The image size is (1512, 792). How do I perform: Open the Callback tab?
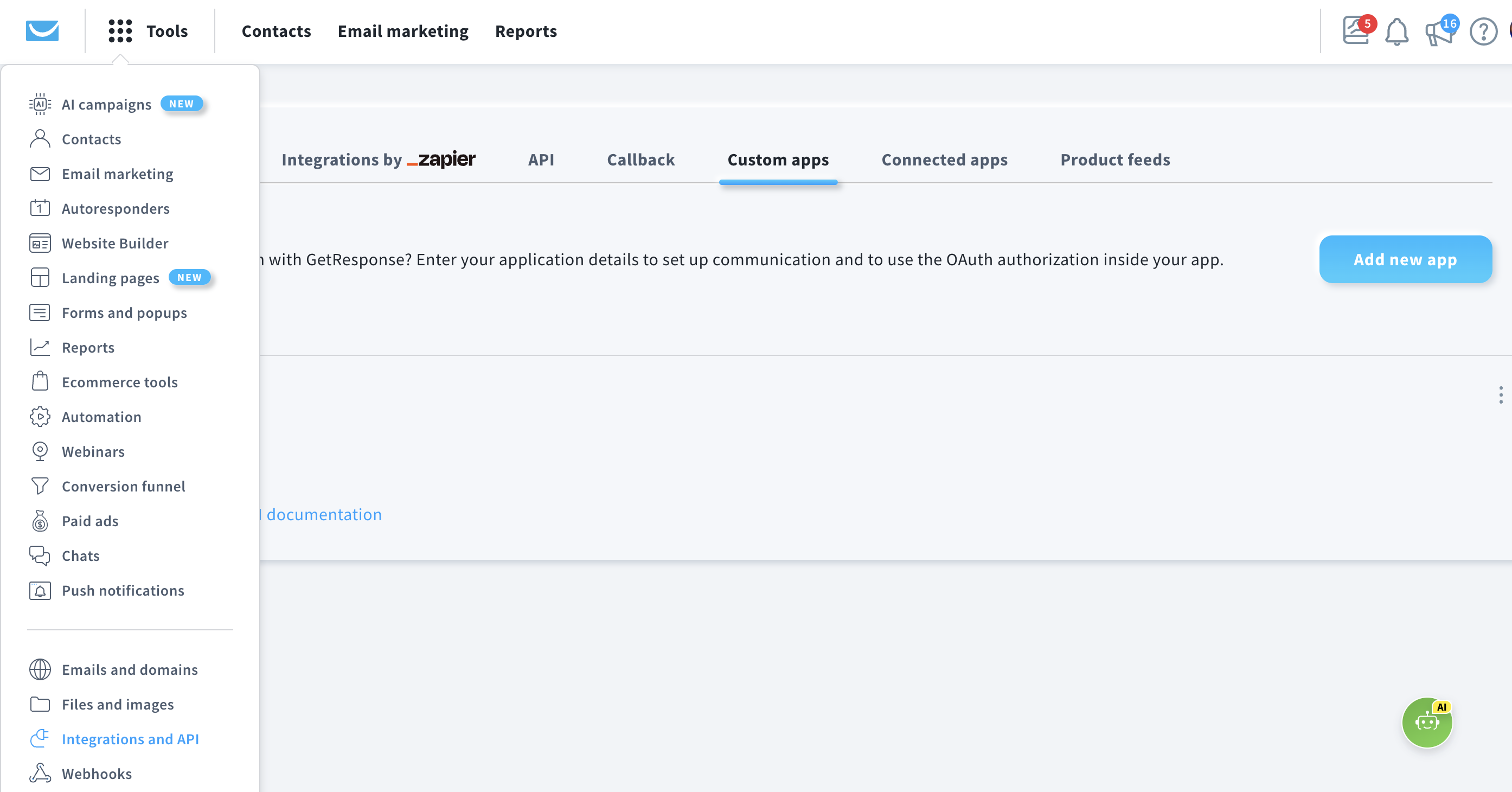pos(640,159)
